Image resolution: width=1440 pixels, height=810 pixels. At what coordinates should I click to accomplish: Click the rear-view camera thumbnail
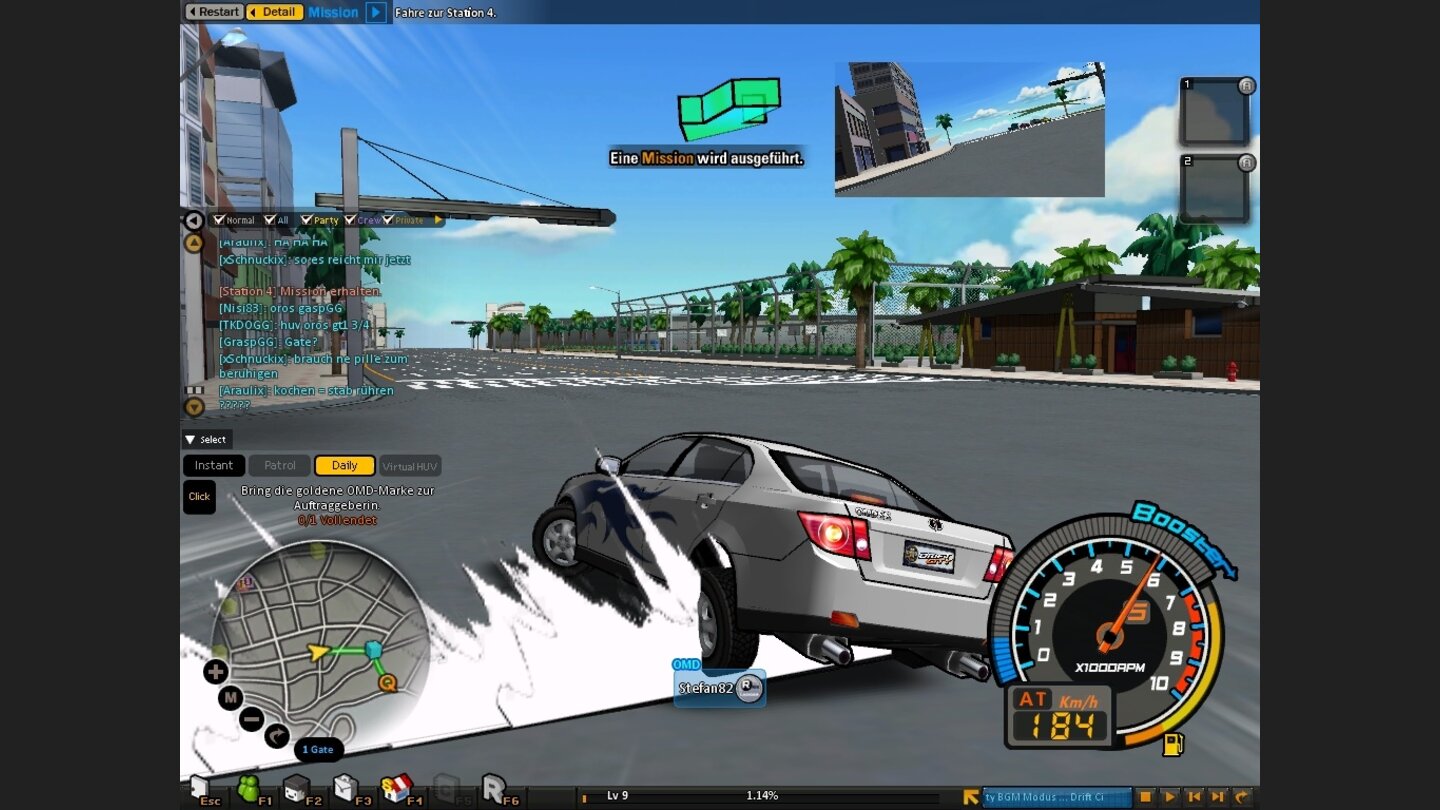tap(970, 129)
